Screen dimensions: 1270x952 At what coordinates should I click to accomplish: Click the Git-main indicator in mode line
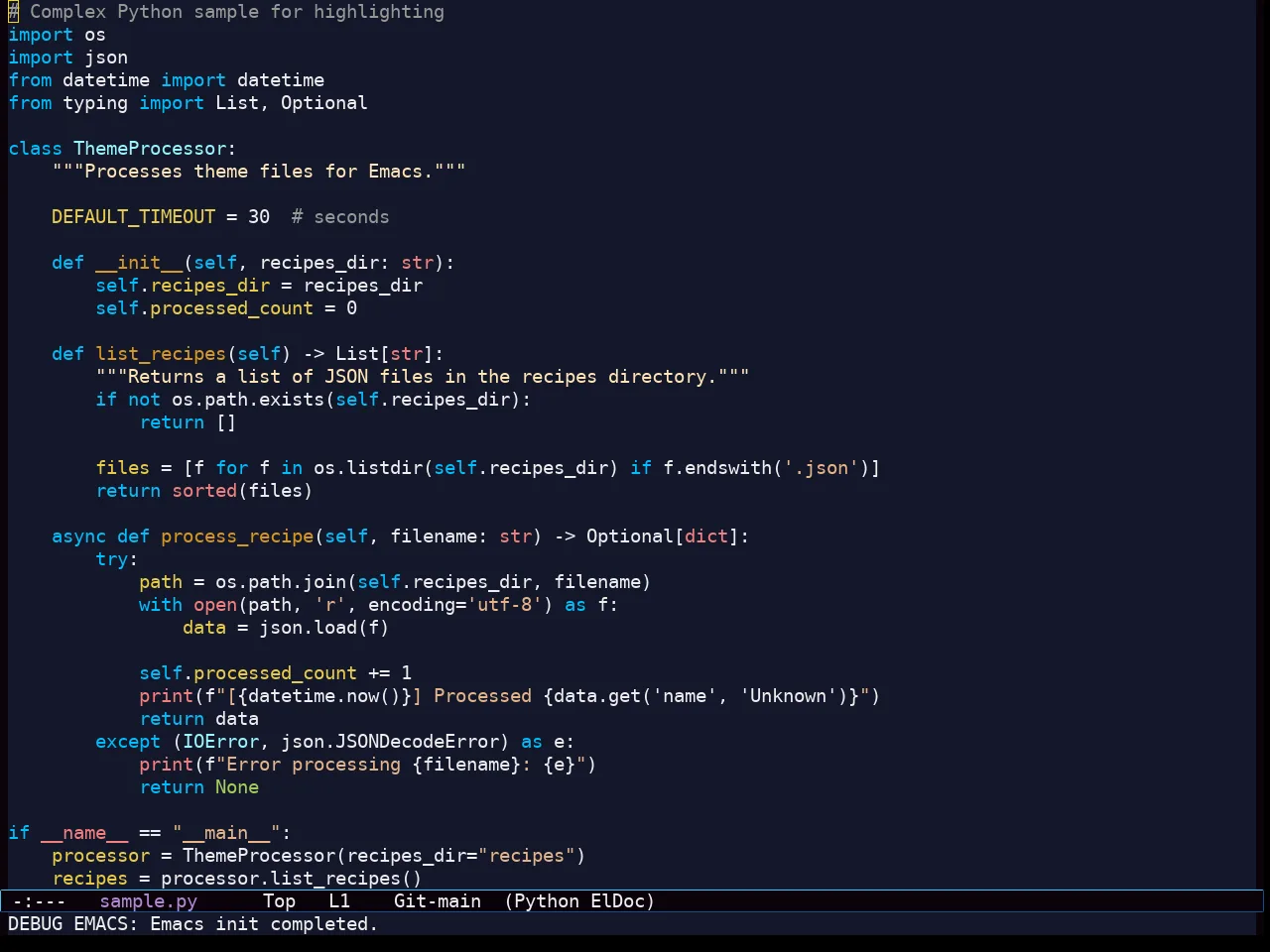[x=438, y=901]
